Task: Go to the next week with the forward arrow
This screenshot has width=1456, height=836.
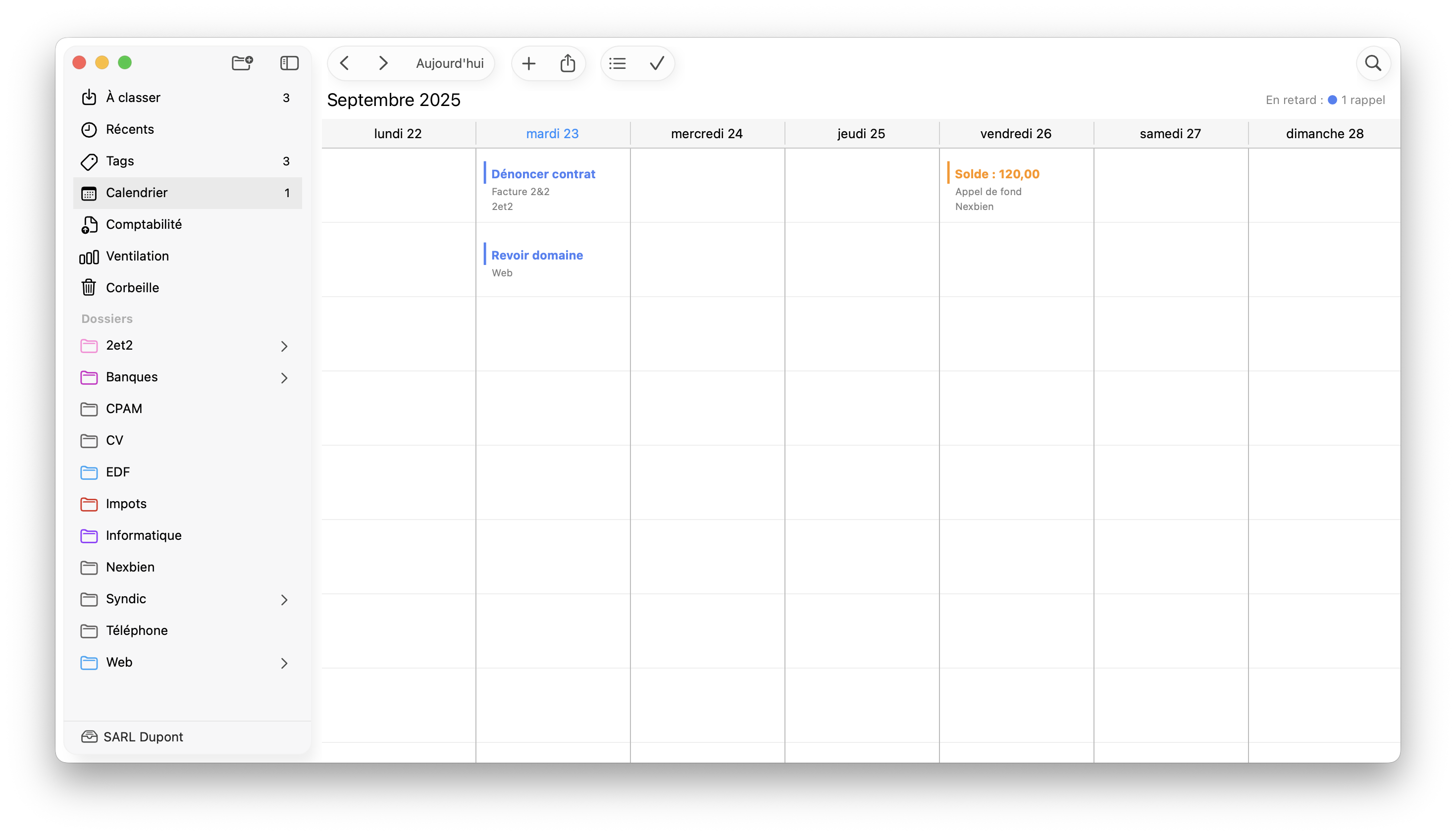Action: 383,63
